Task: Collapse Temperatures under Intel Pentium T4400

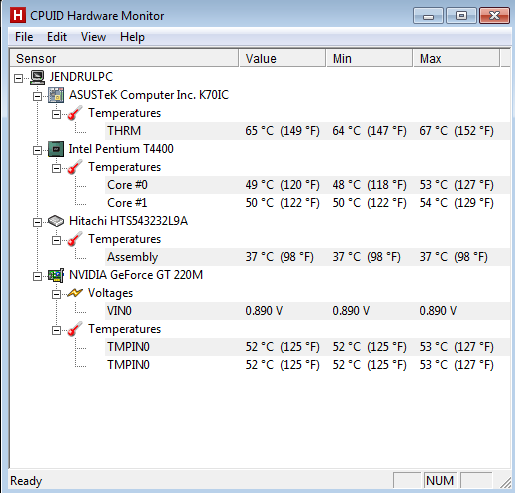Action: (x=56, y=168)
